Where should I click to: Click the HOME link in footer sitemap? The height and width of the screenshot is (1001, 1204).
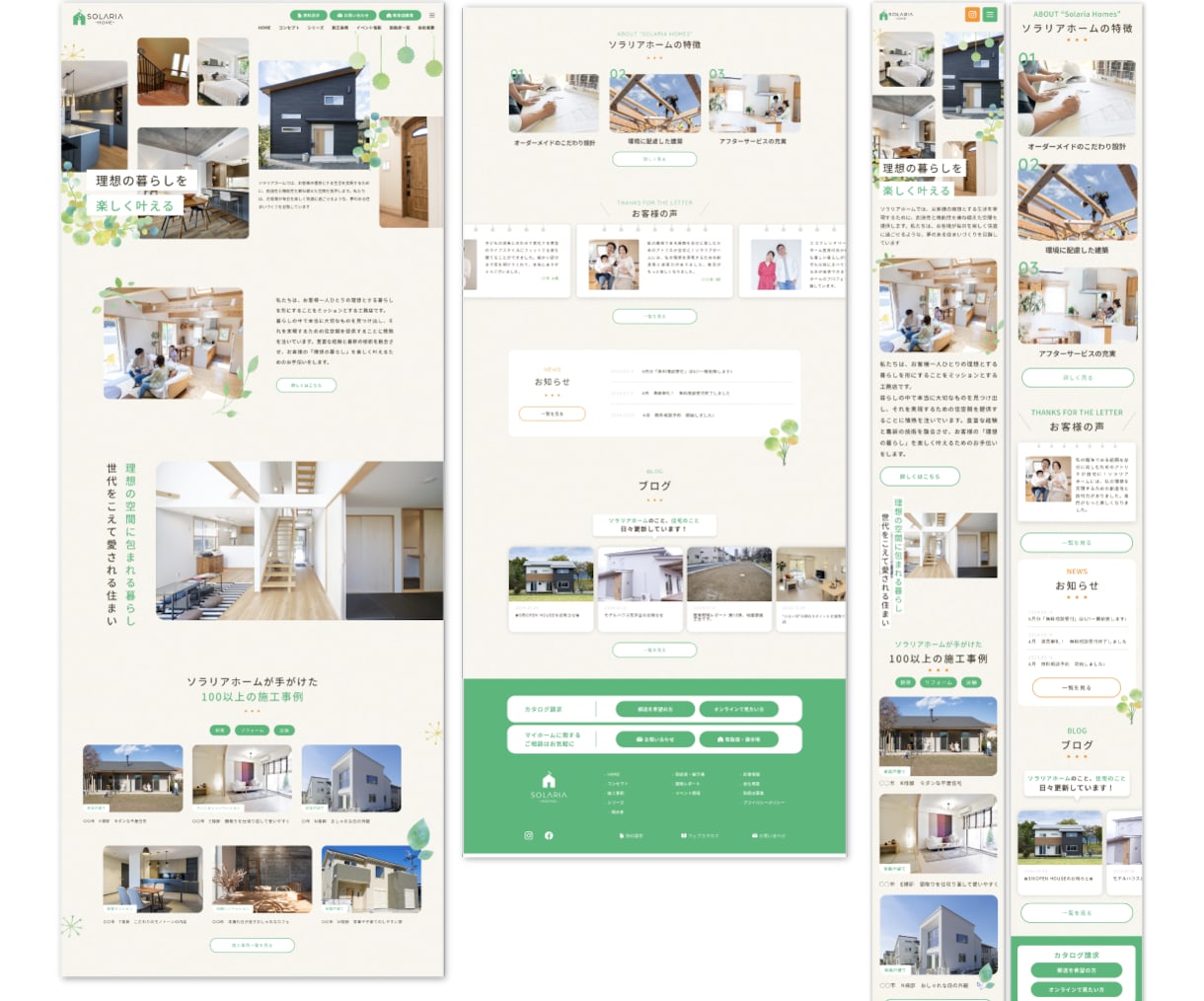coord(613,775)
